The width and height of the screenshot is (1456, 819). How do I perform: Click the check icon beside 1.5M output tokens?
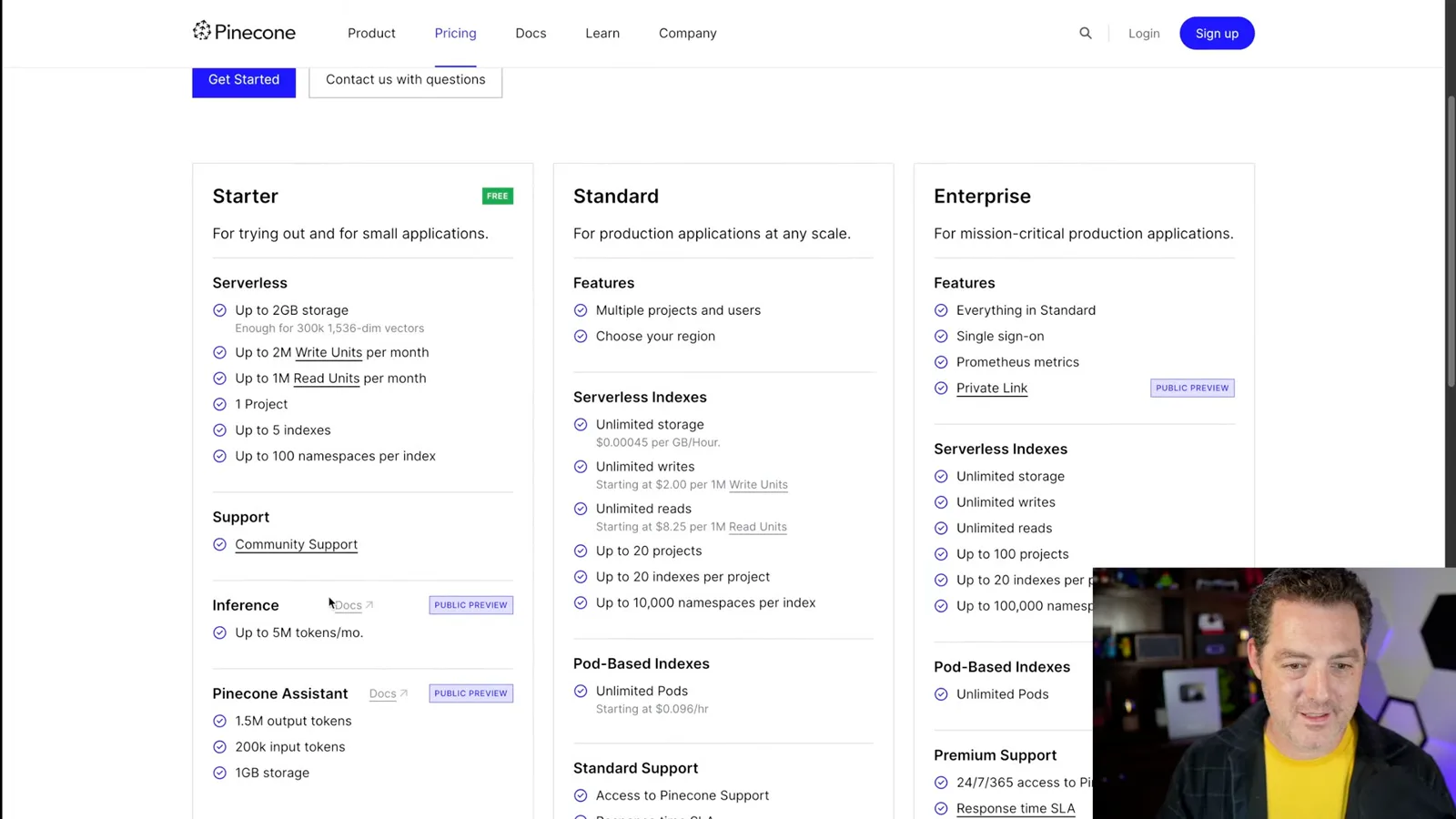click(219, 721)
